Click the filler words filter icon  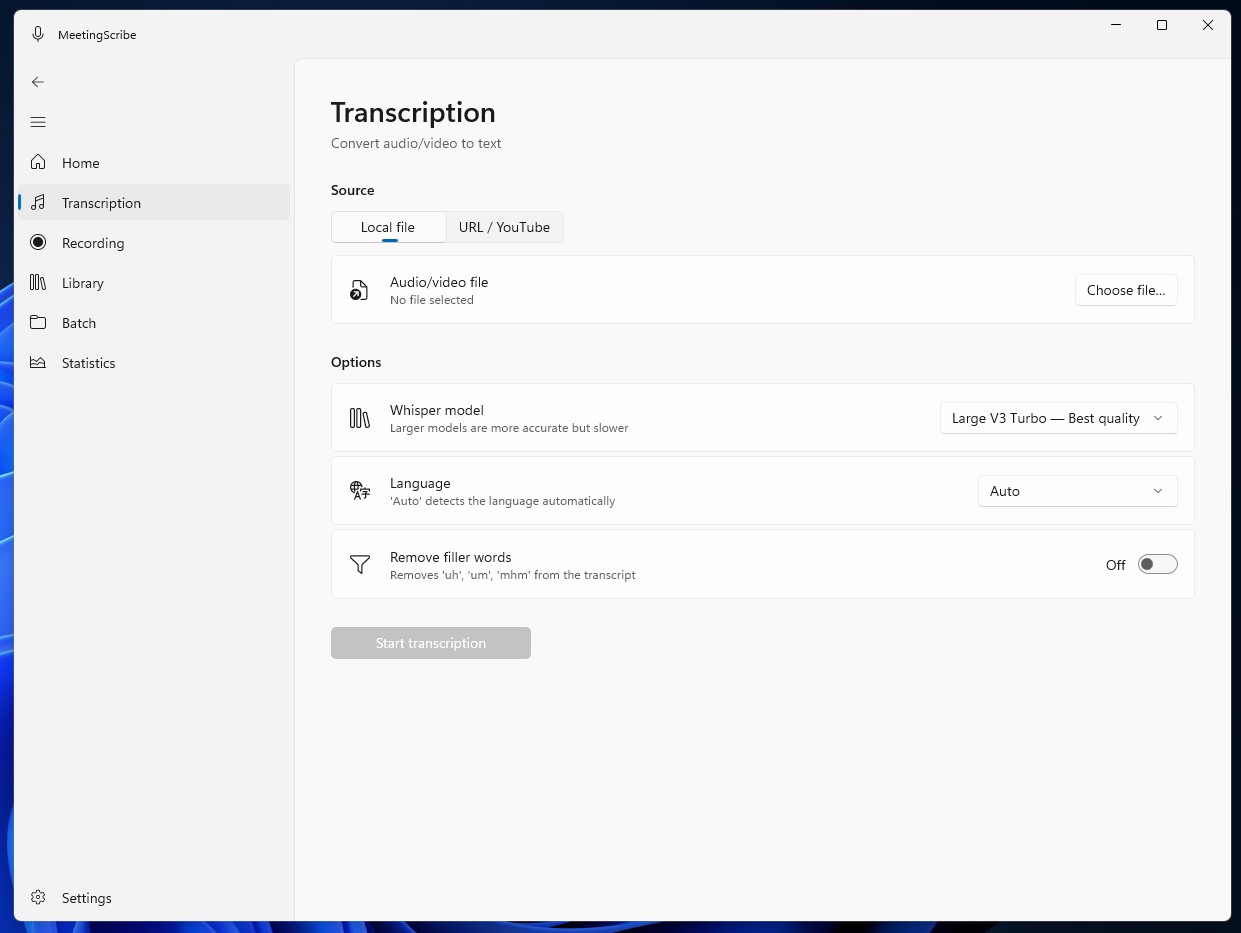[x=359, y=564]
